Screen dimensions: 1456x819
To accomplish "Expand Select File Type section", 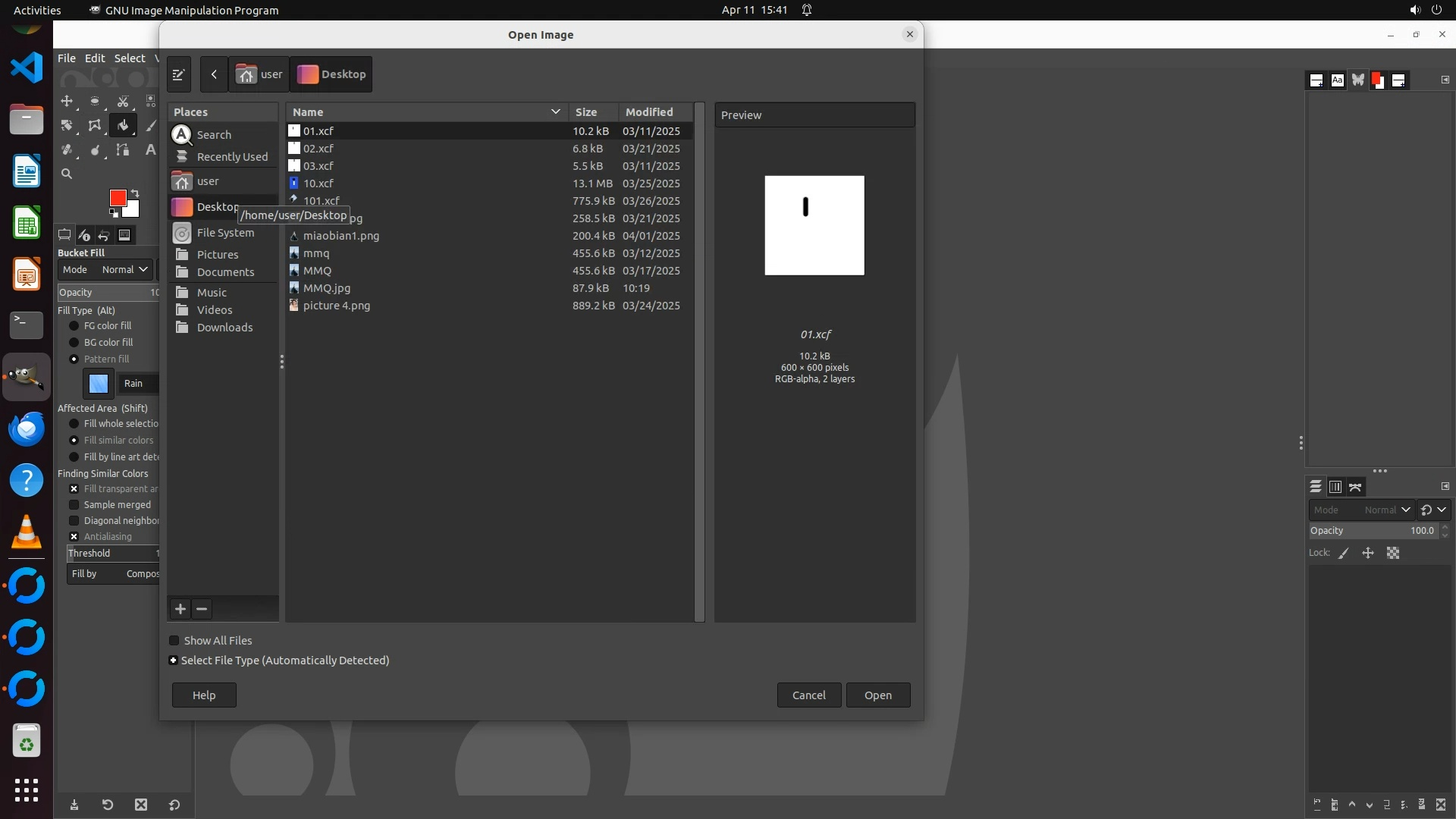I will pos(174,661).
